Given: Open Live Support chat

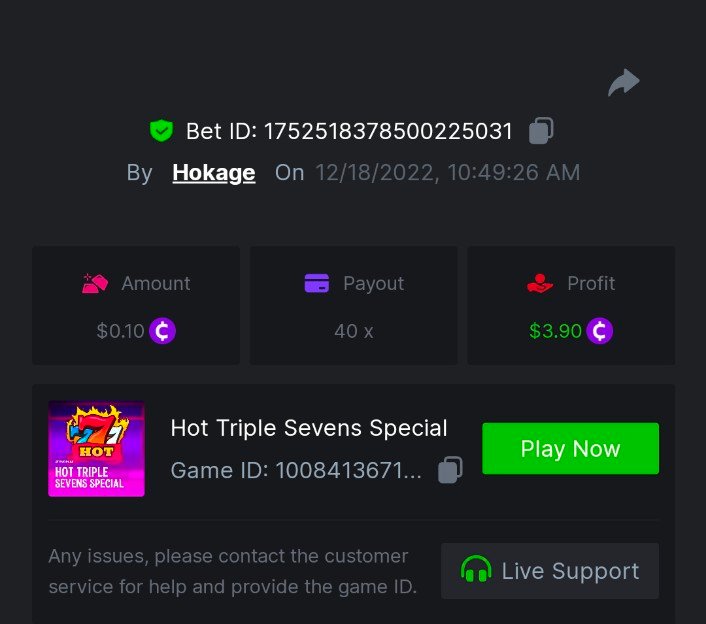Looking at the screenshot, I should coord(550,571).
